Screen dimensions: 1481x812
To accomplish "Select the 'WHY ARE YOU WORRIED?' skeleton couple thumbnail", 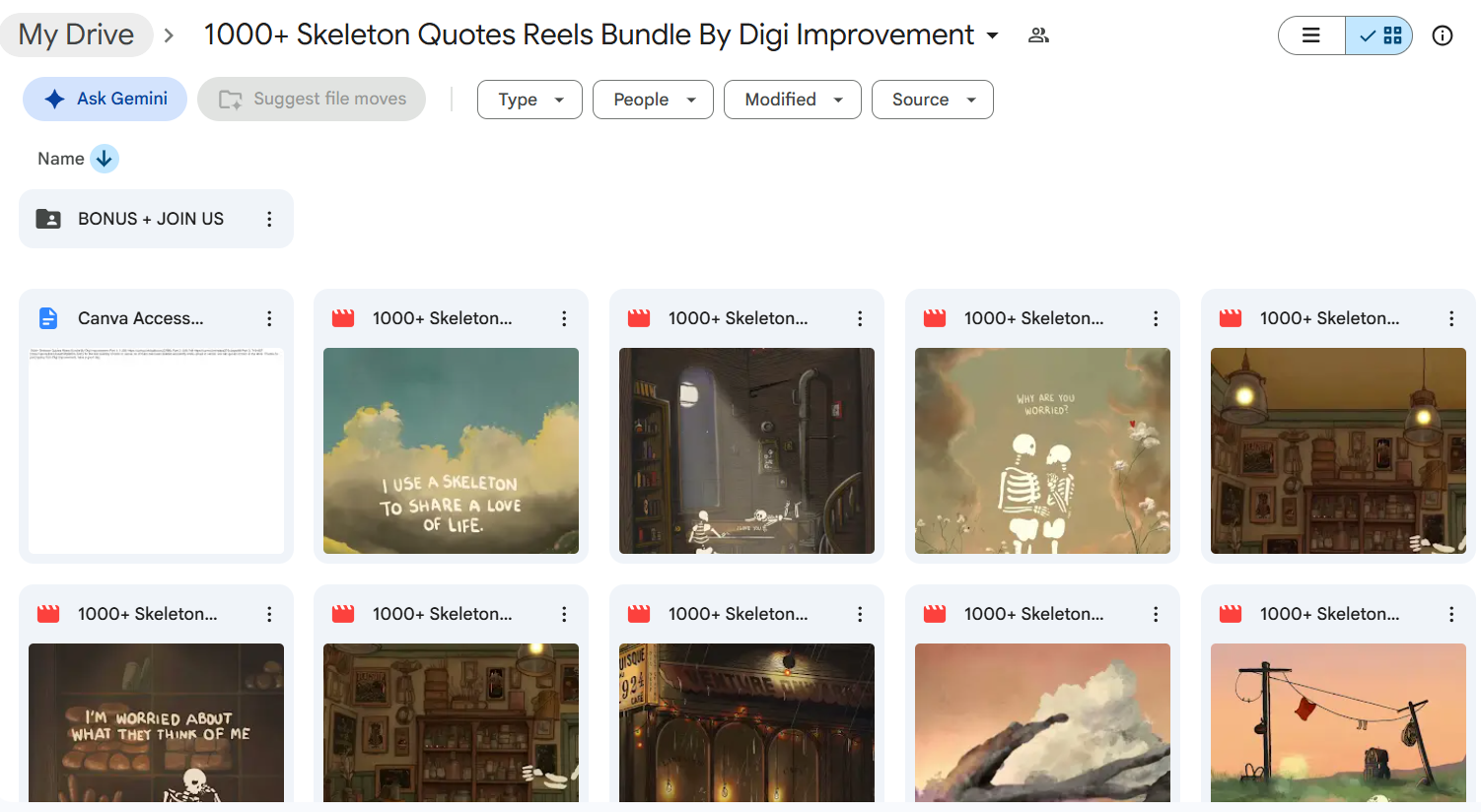I will coord(1042,450).
